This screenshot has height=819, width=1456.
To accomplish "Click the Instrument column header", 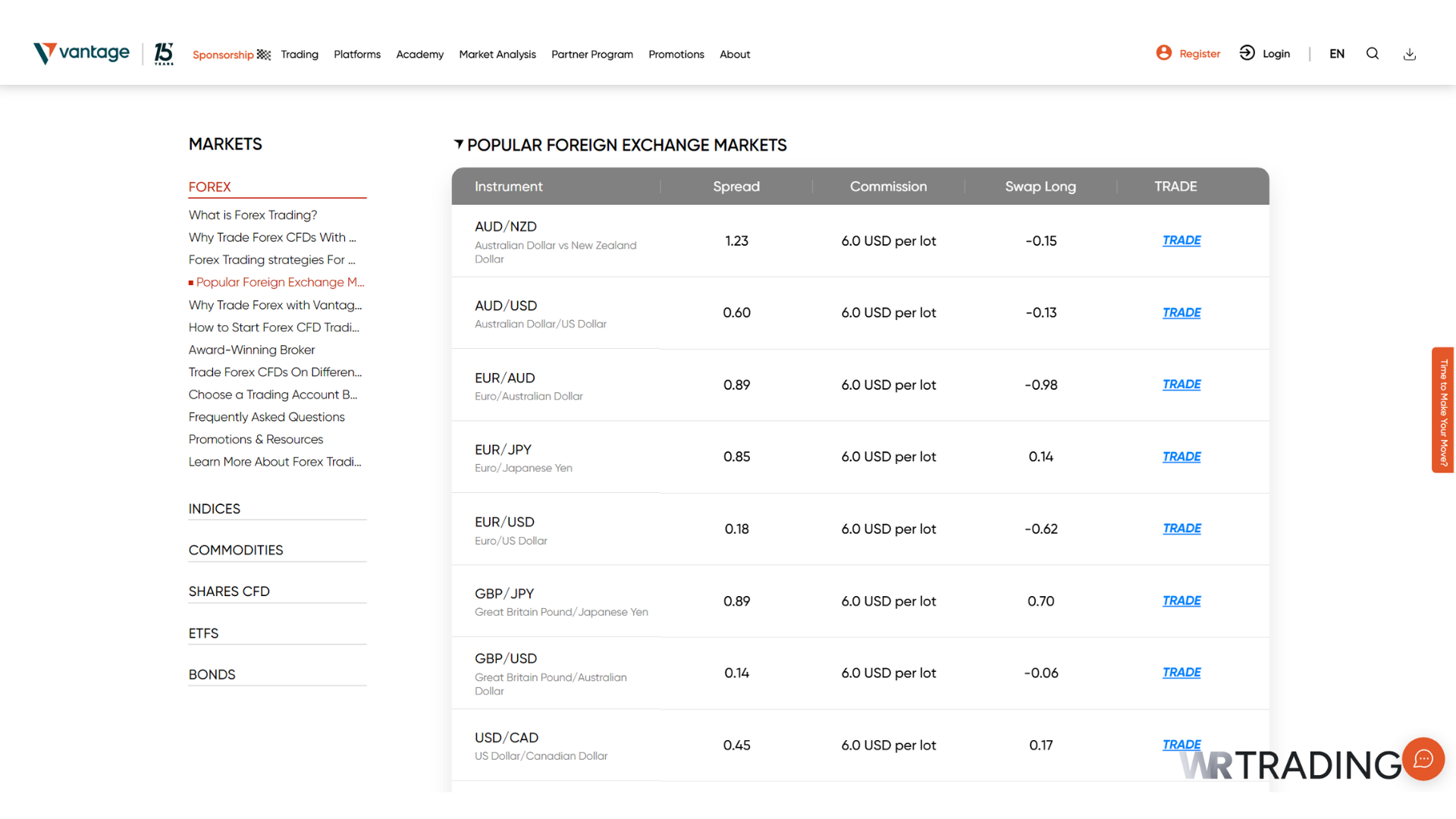I will pyautogui.click(x=509, y=187).
